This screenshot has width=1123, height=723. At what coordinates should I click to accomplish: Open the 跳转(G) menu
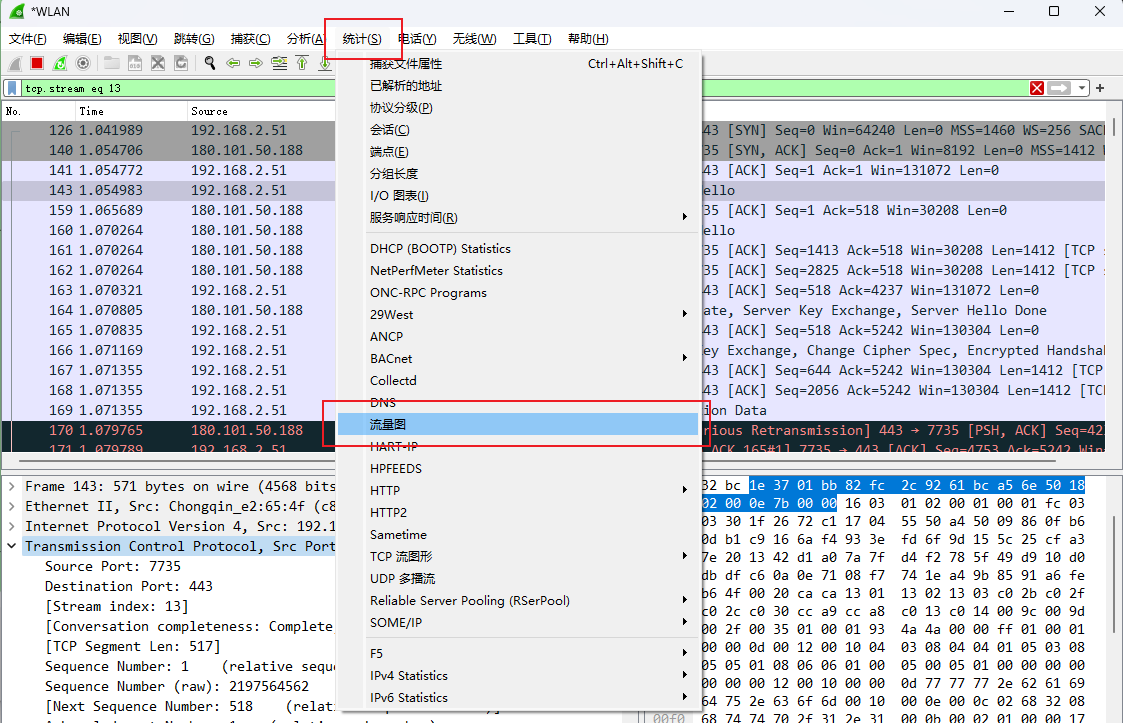194,39
